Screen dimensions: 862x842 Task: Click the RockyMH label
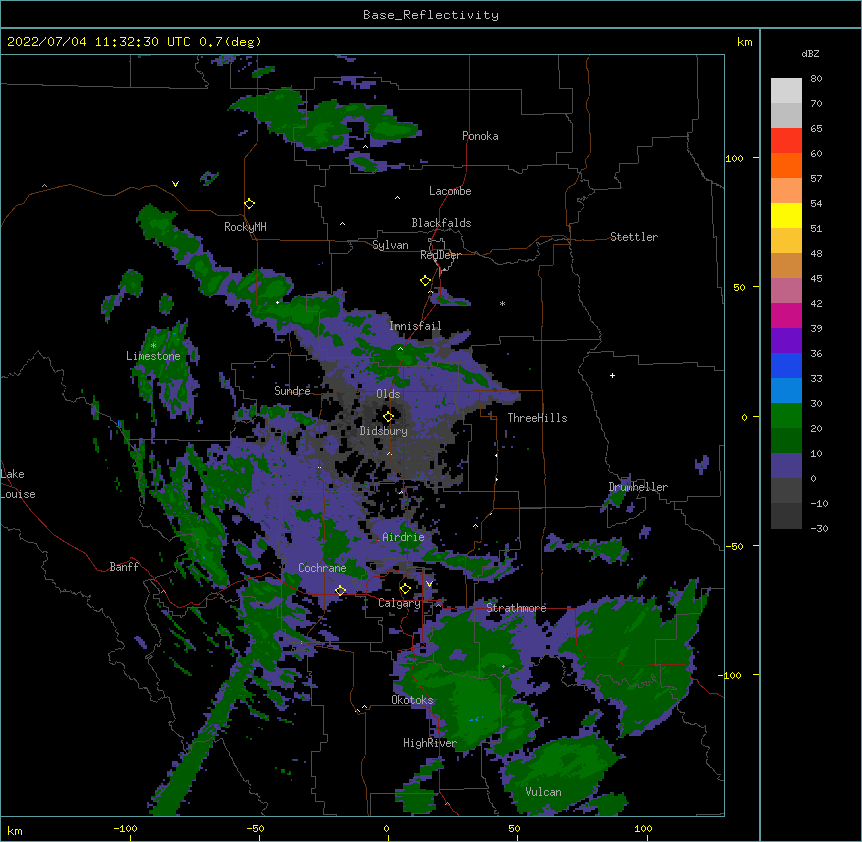click(245, 226)
